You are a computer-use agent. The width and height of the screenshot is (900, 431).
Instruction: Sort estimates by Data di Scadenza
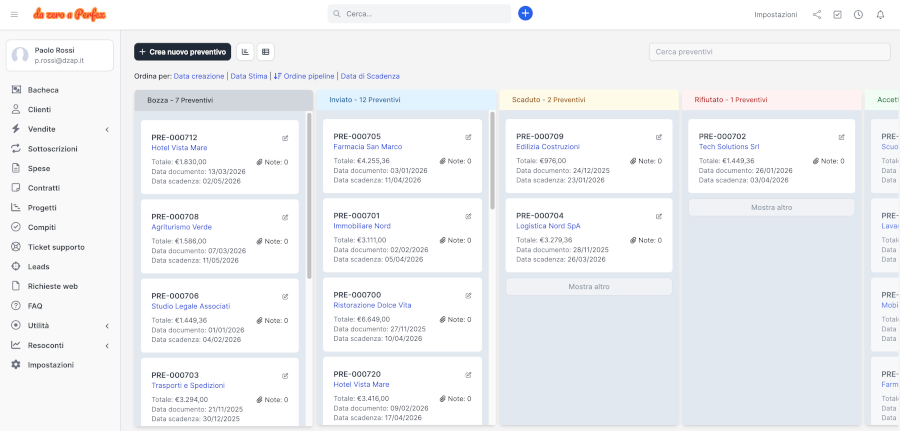(370, 76)
